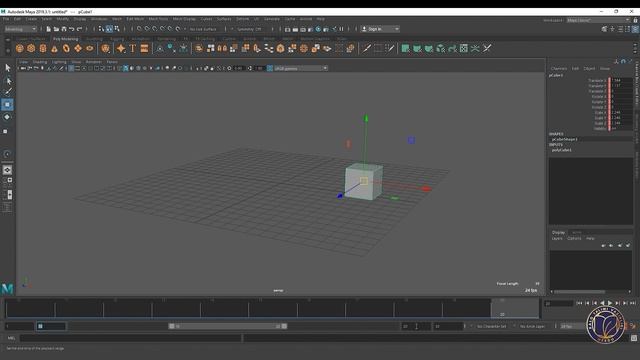
Task: Open the Workspace selector dropdown
Action: 598,20
